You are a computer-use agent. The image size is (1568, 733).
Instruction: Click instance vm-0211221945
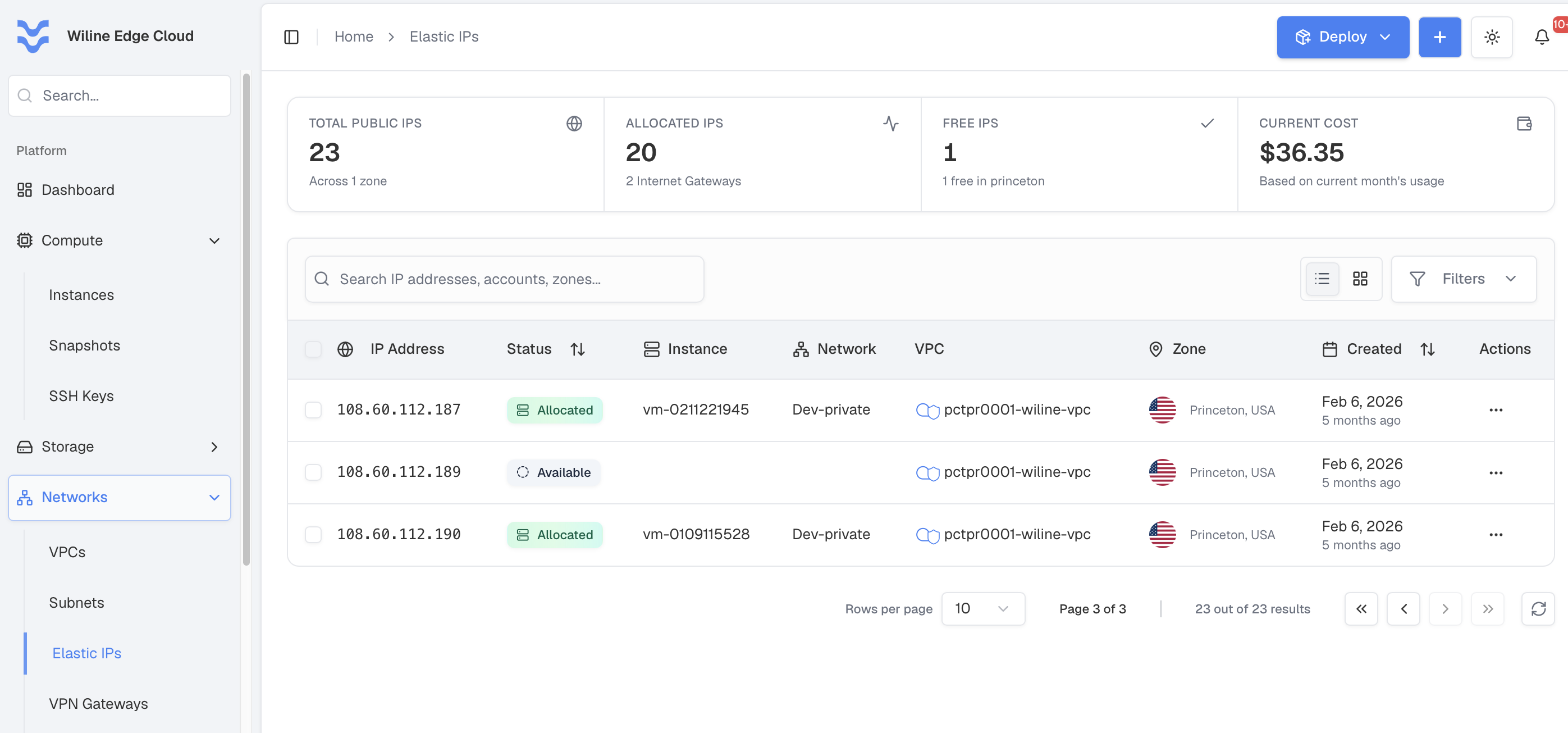click(696, 409)
